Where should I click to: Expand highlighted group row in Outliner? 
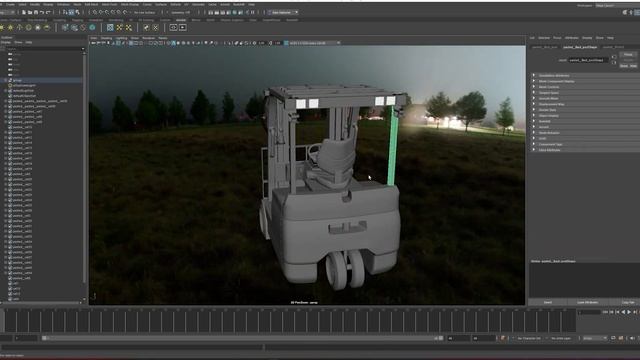[x=5, y=80]
